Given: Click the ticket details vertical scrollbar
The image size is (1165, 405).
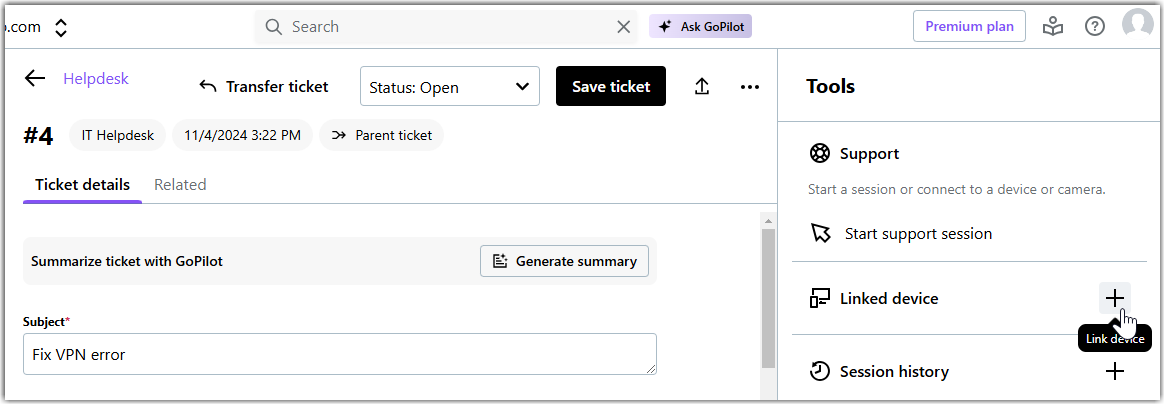Looking at the screenshot, I should pyautogui.click(x=768, y=298).
